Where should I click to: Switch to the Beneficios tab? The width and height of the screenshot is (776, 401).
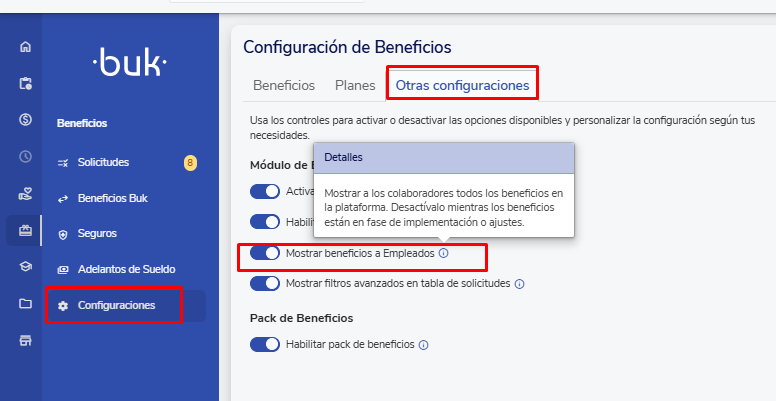[x=284, y=86]
